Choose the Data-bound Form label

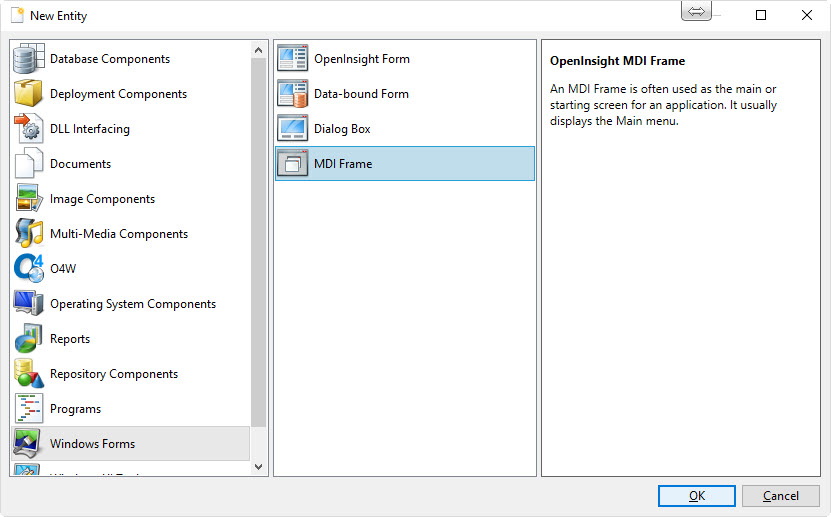pyautogui.click(x=361, y=94)
